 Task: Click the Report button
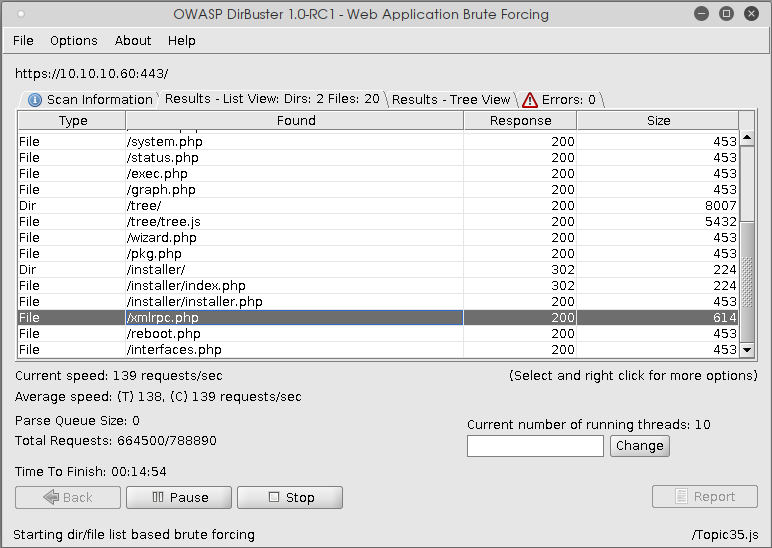[x=705, y=496]
